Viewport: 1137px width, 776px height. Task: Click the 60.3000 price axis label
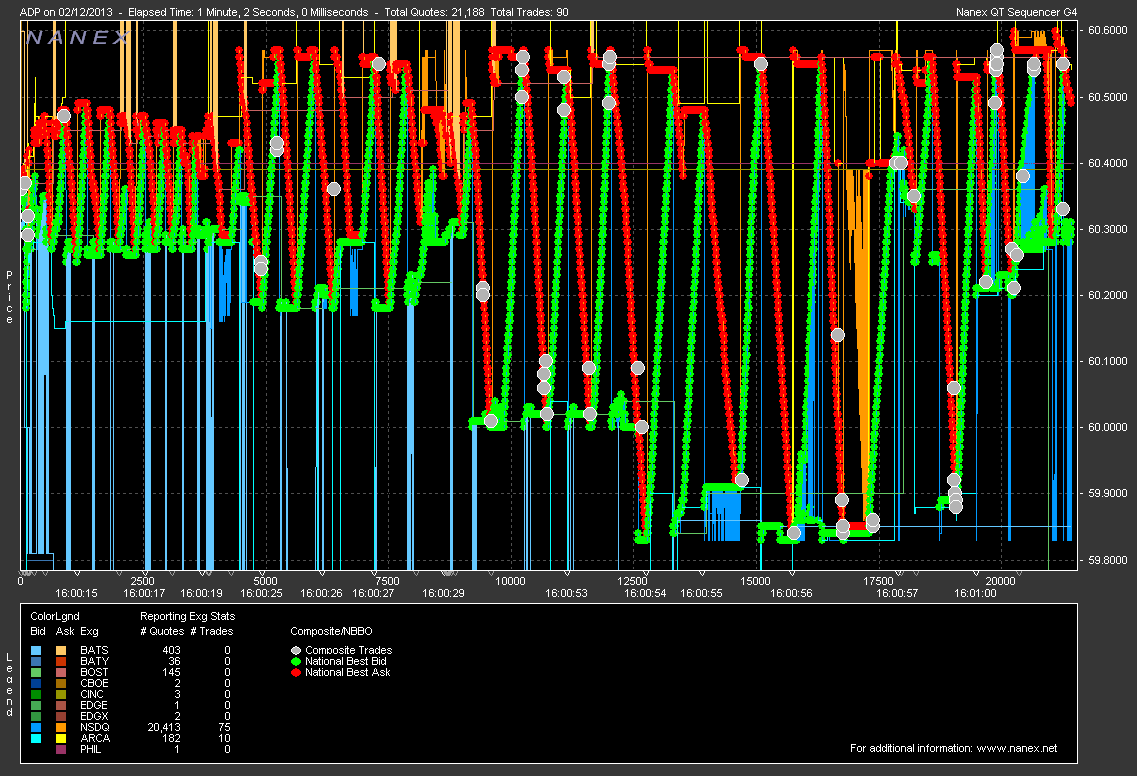click(x=1107, y=229)
